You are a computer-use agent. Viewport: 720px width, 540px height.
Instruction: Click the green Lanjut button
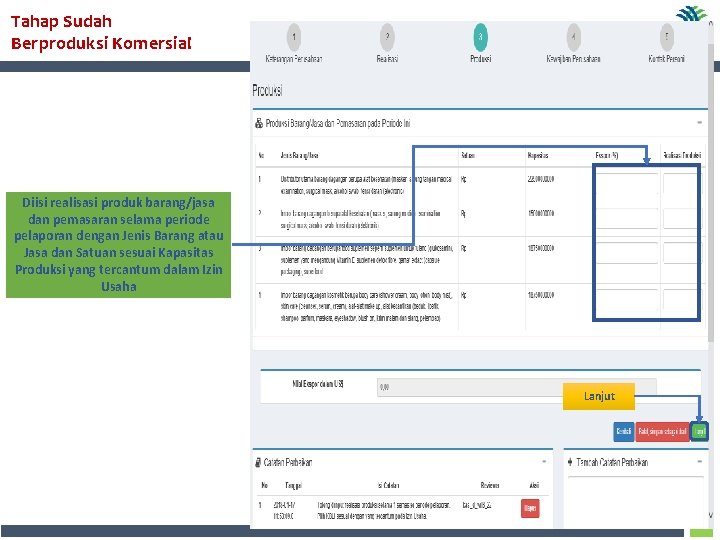(x=699, y=432)
